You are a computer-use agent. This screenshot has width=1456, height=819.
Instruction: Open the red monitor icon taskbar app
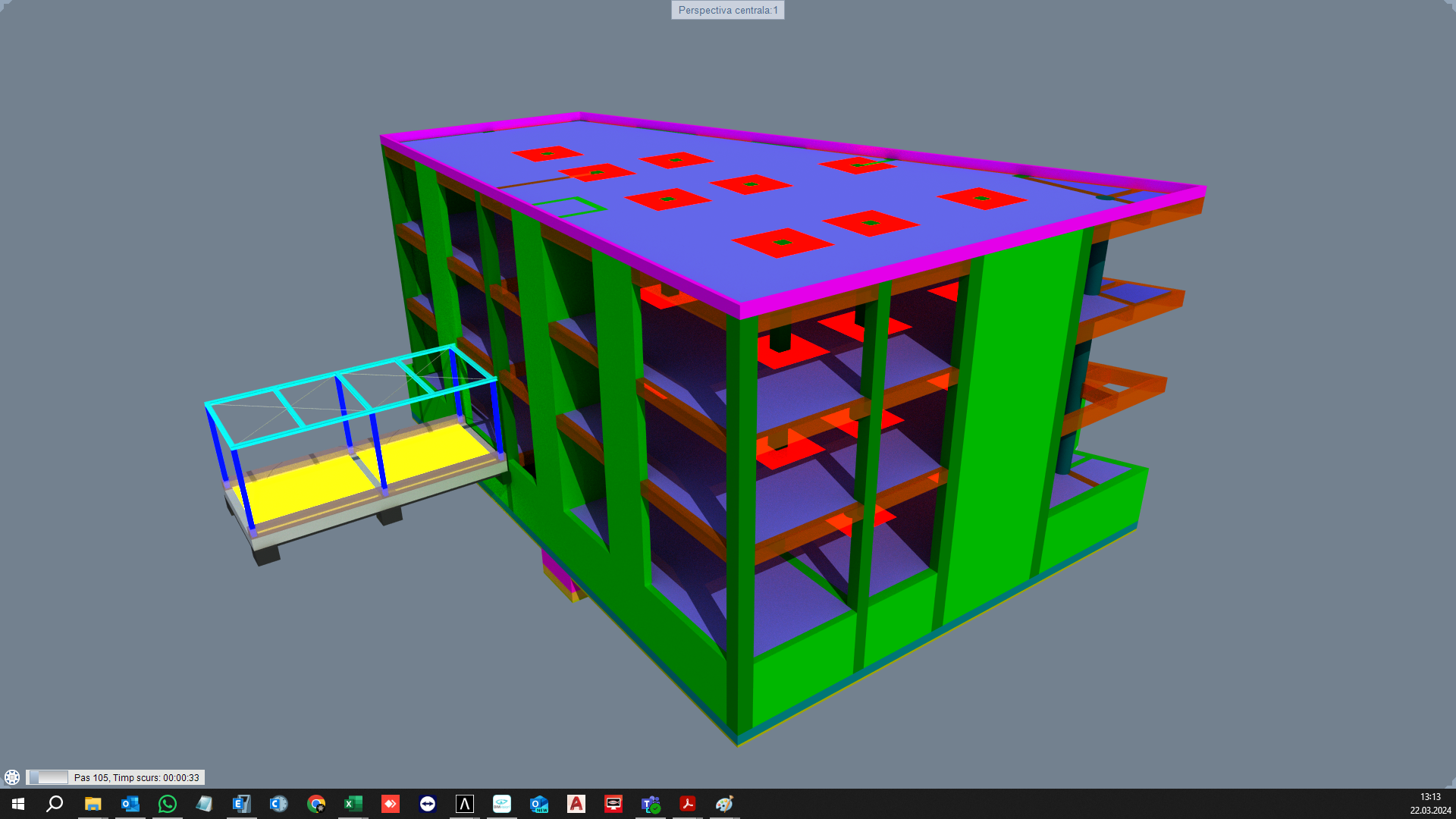613,804
